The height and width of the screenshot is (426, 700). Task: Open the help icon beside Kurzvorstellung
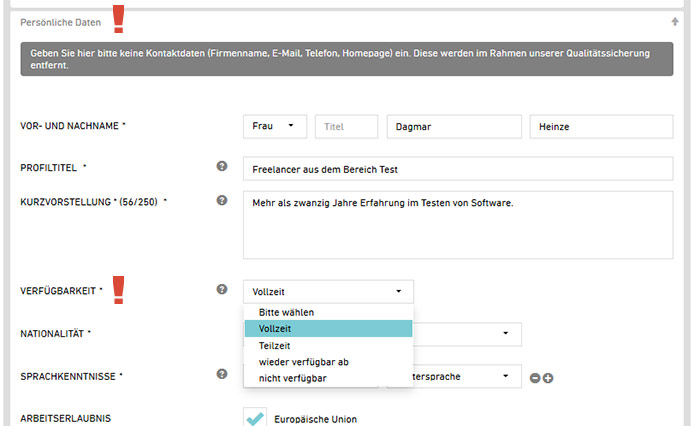(222, 201)
